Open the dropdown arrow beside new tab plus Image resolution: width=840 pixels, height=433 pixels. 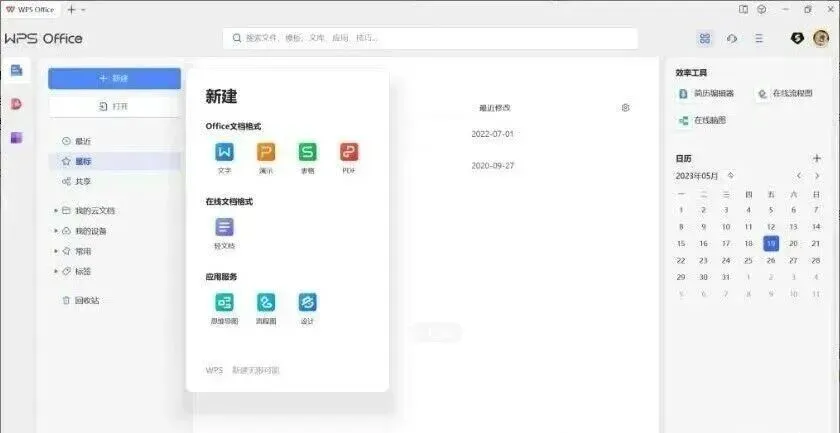[84, 10]
